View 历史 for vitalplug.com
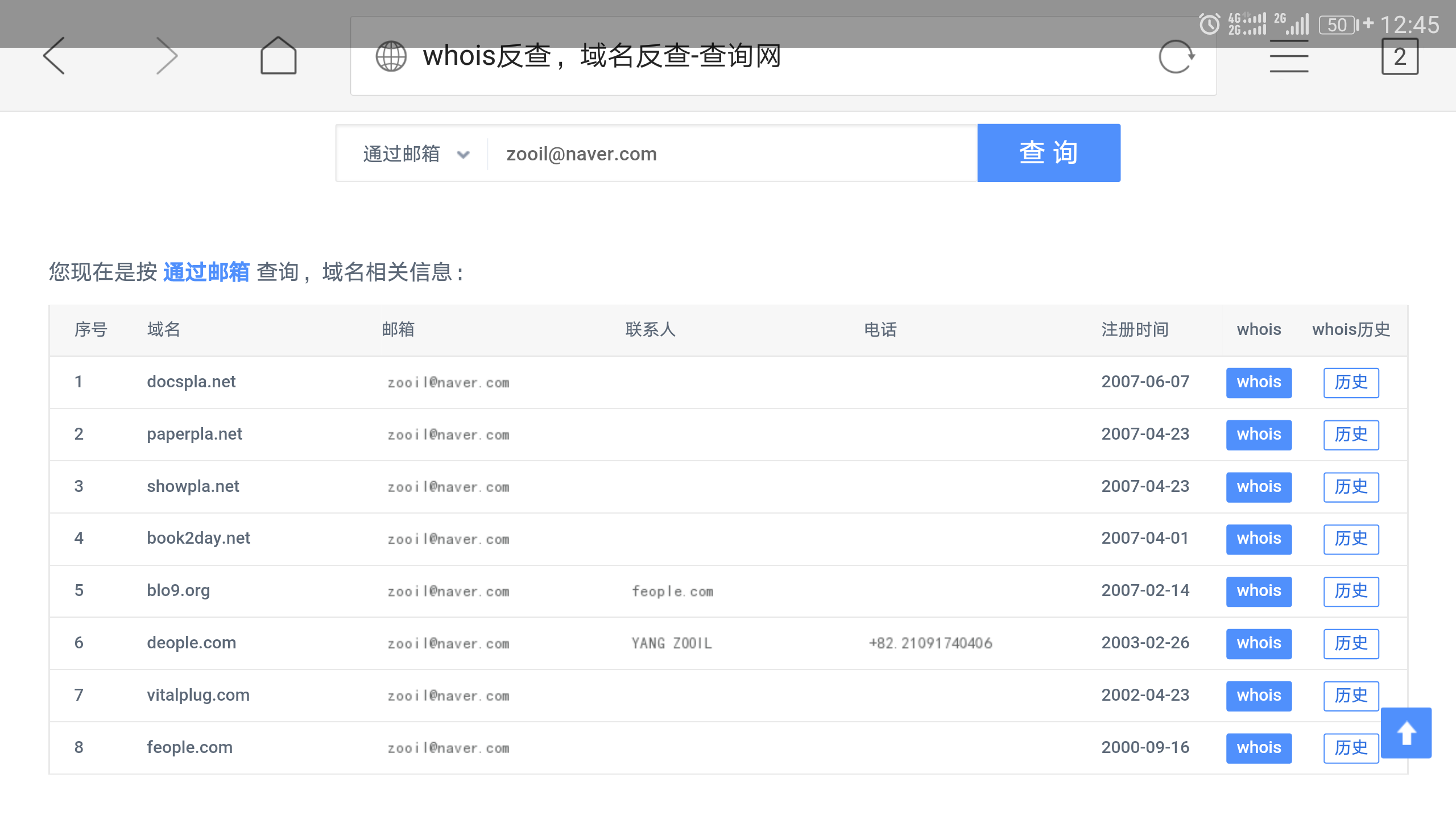Viewport: 1456px width, 819px height. click(x=1351, y=696)
